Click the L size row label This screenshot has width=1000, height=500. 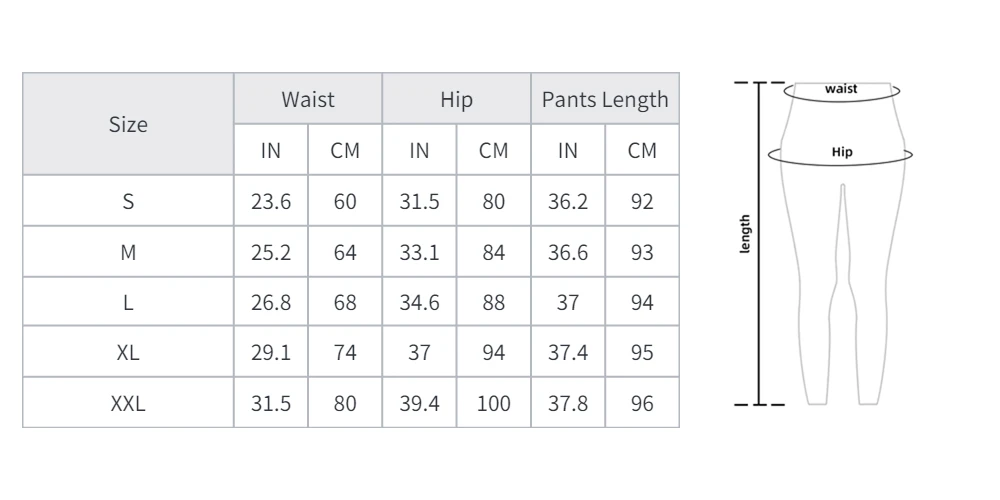point(128,302)
